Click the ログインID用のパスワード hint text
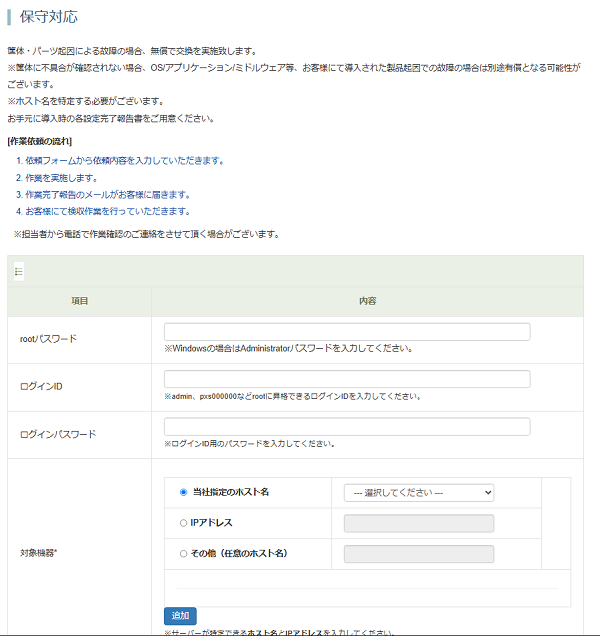 (x=249, y=444)
